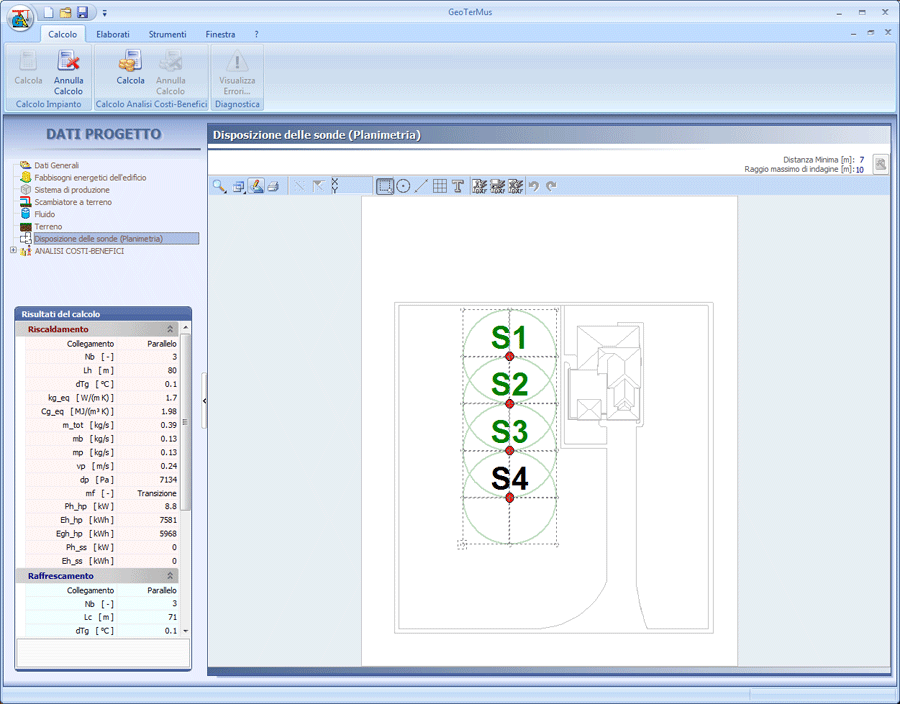Screen dimensions: 900x704
Task: Toggle the grid display icon
Action: (439, 186)
